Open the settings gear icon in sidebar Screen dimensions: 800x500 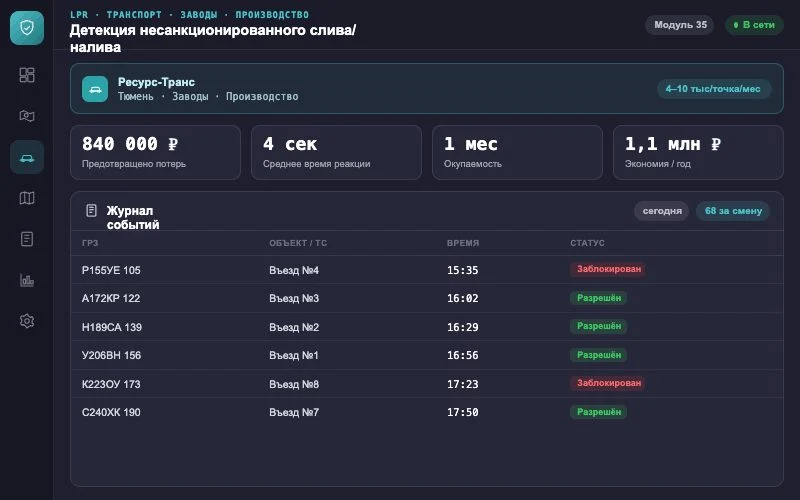[27, 321]
